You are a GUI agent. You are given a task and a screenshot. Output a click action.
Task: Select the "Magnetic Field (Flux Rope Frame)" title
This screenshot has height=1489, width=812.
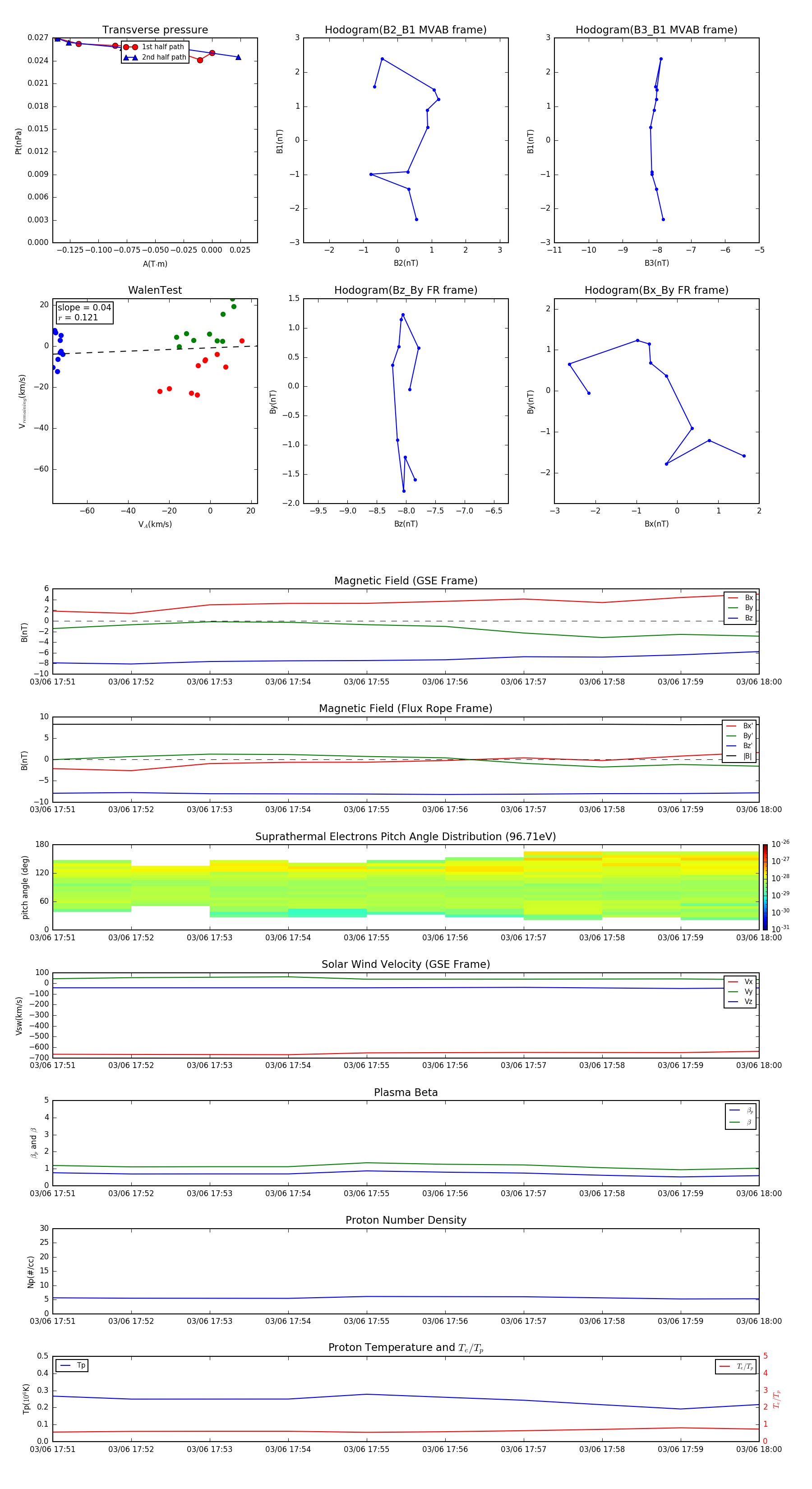406,709
